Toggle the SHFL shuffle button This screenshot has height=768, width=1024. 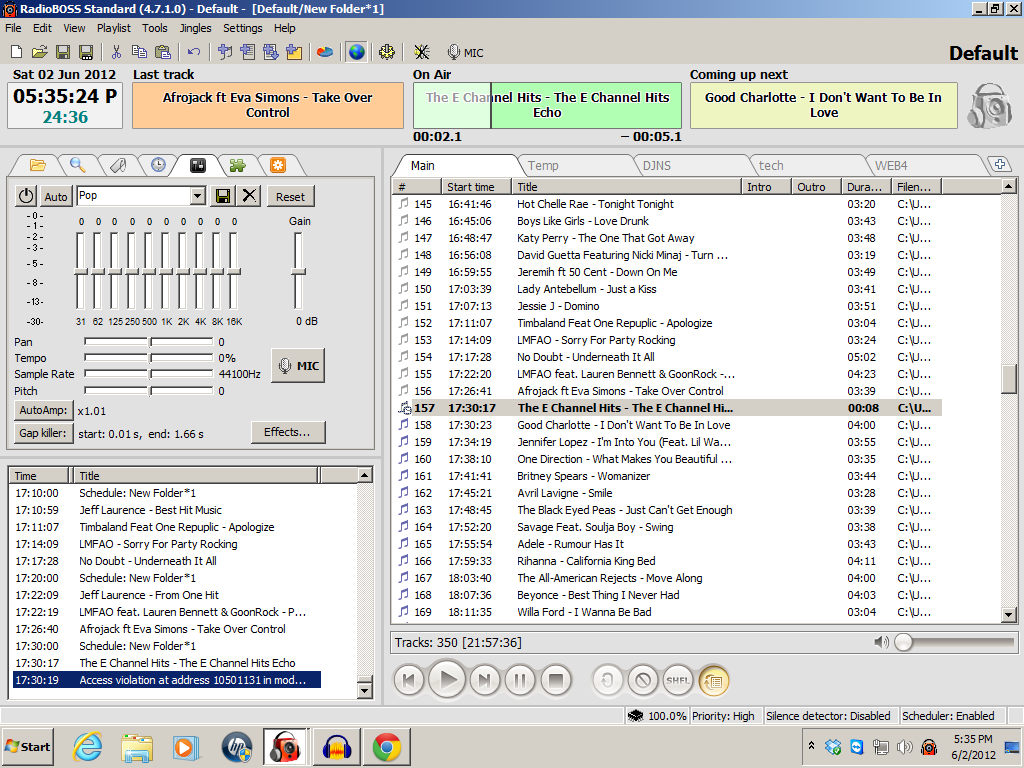(678, 680)
